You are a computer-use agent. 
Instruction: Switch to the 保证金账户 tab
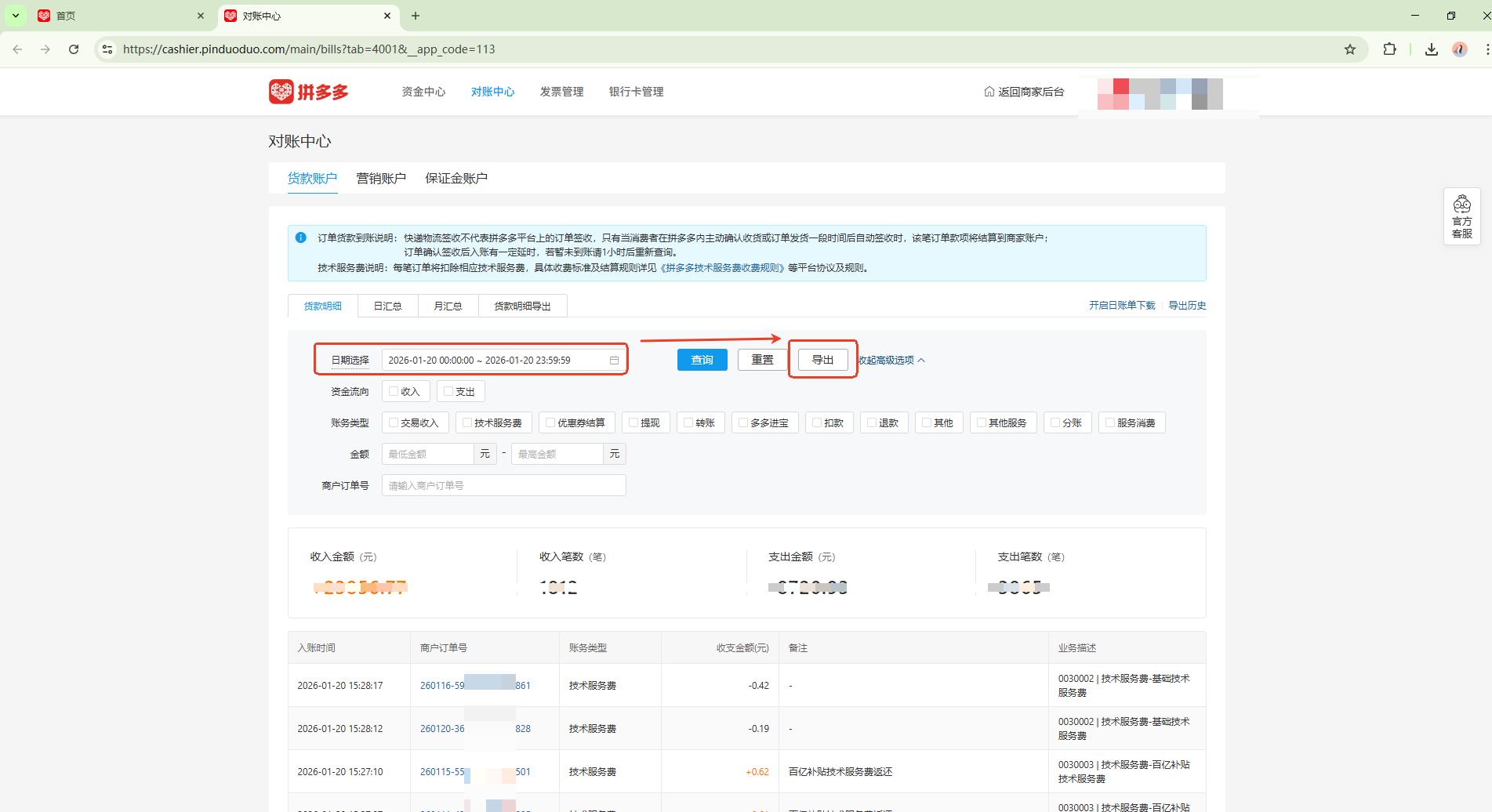coord(456,179)
